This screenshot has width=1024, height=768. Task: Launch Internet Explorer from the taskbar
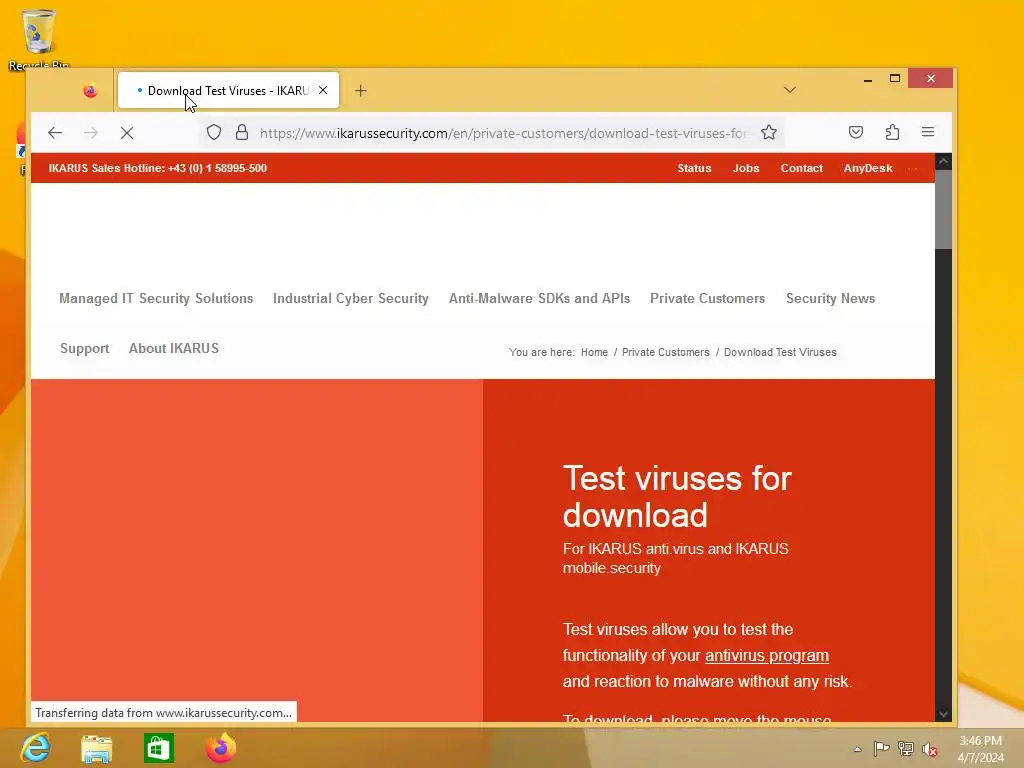point(35,748)
